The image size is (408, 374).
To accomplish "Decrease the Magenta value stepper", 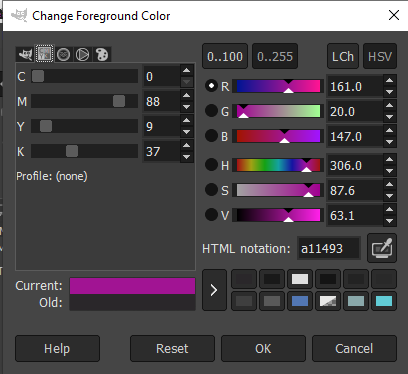I will click(187, 107).
